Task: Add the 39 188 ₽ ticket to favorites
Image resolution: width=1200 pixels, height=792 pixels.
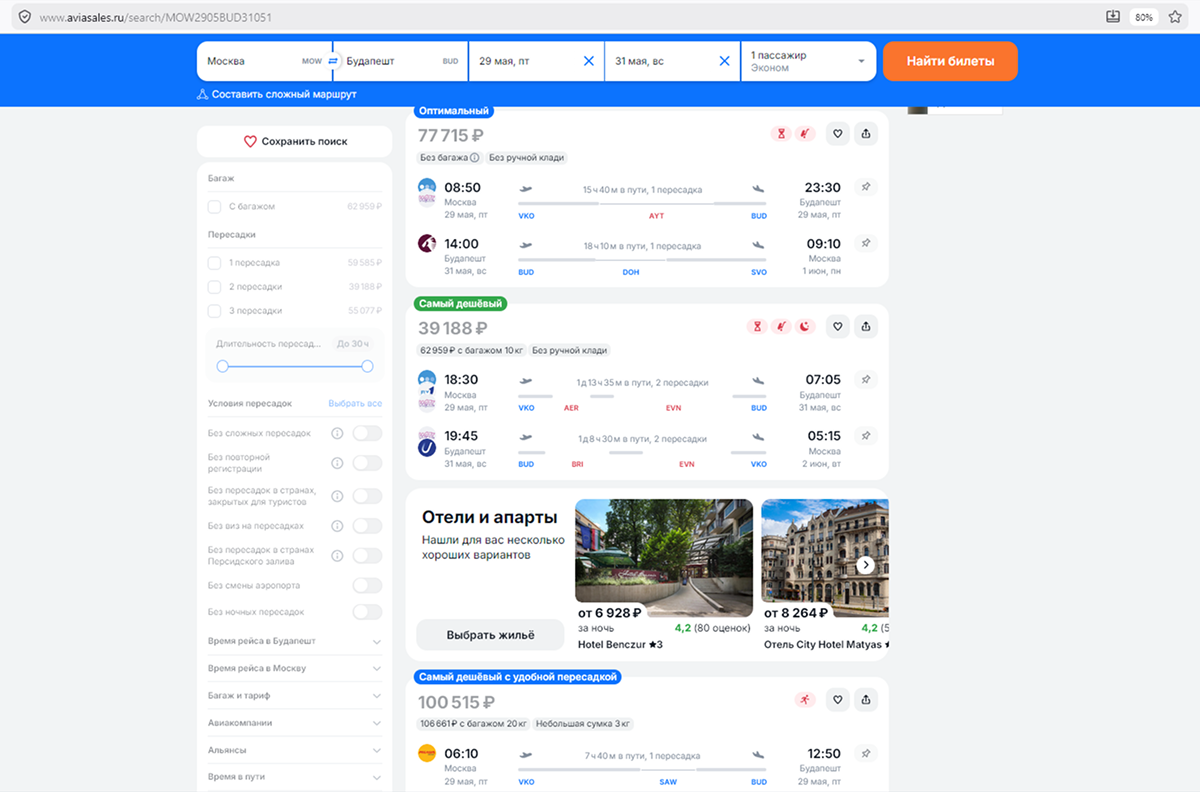Action: [x=838, y=326]
